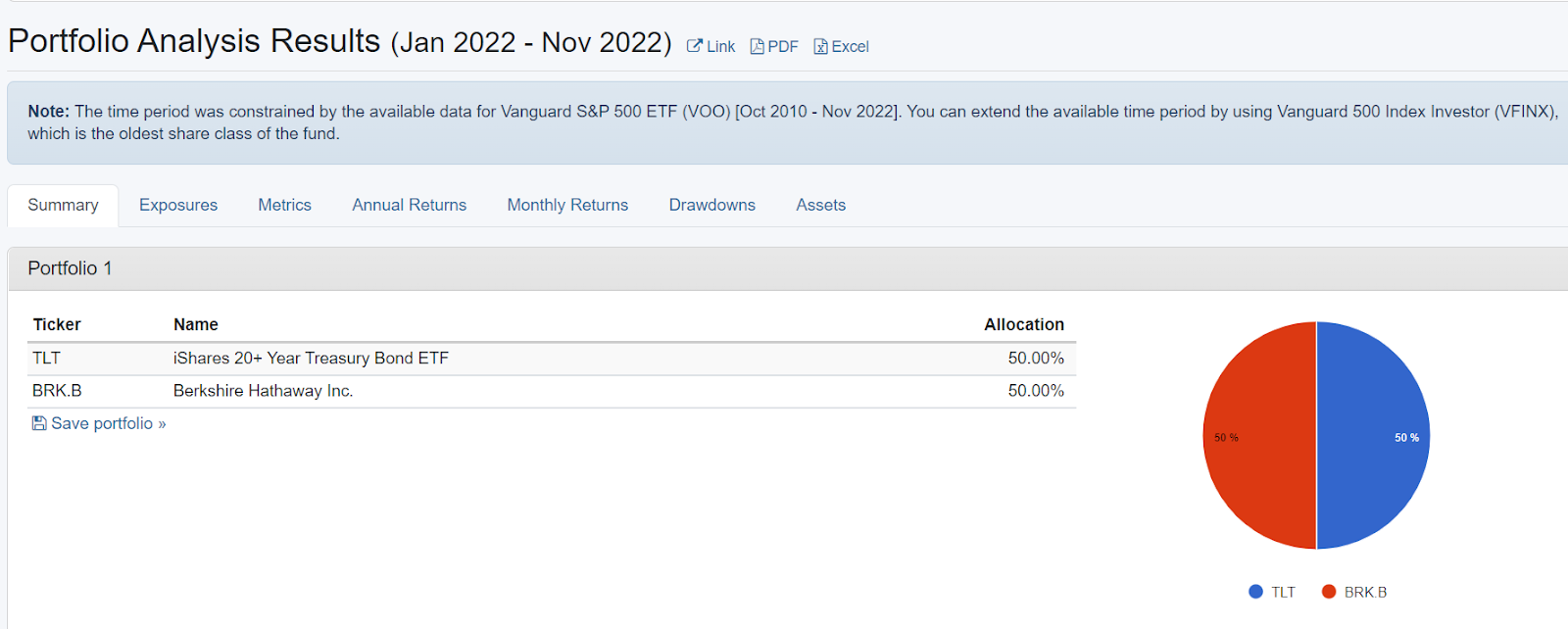
Task: Click the TLT legend label text
Action: [x=1283, y=592]
